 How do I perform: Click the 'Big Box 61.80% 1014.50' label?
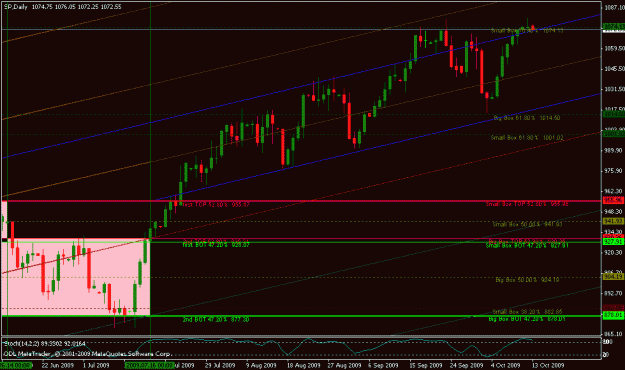(x=527, y=118)
